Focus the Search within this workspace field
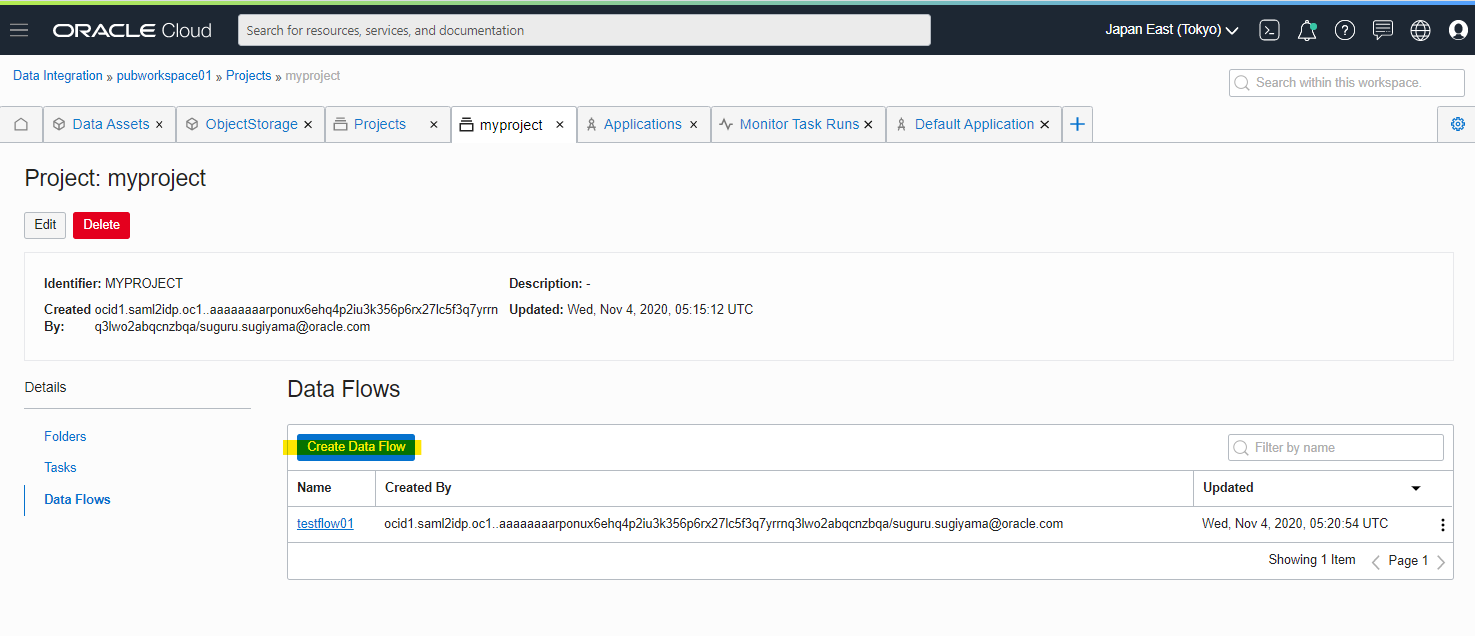Image resolution: width=1475 pixels, height=636 pixels. 1347,83
